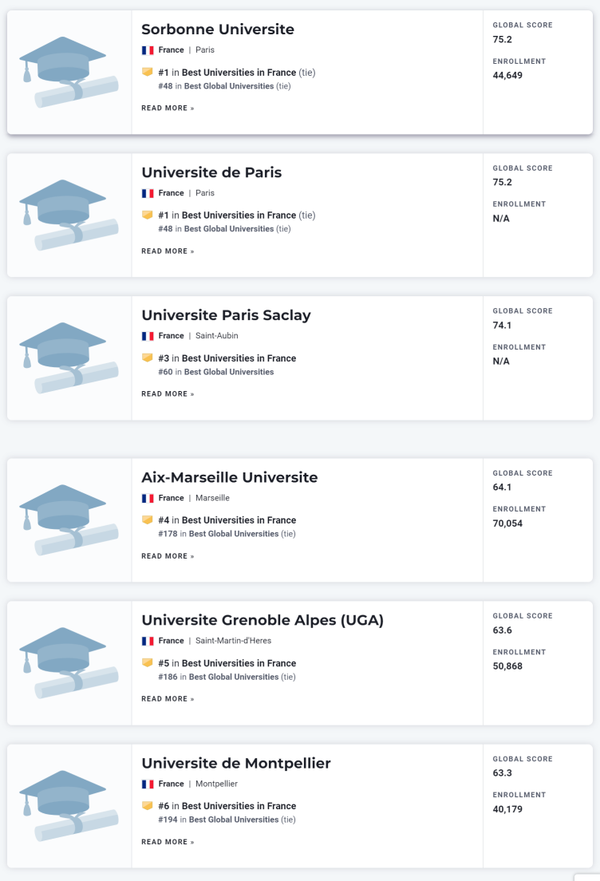
Task: Click the French flag under Sorbonne Universite
Action: point(147,50)
